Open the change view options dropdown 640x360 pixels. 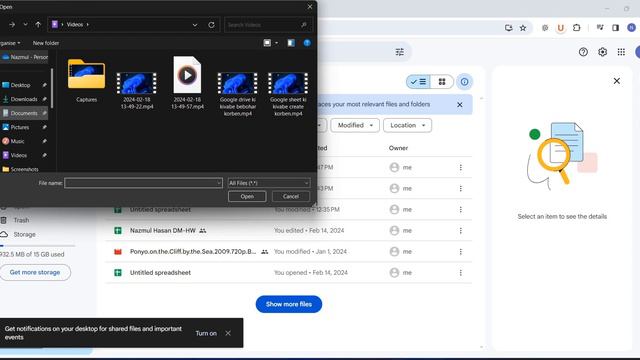tap(277, 43)
